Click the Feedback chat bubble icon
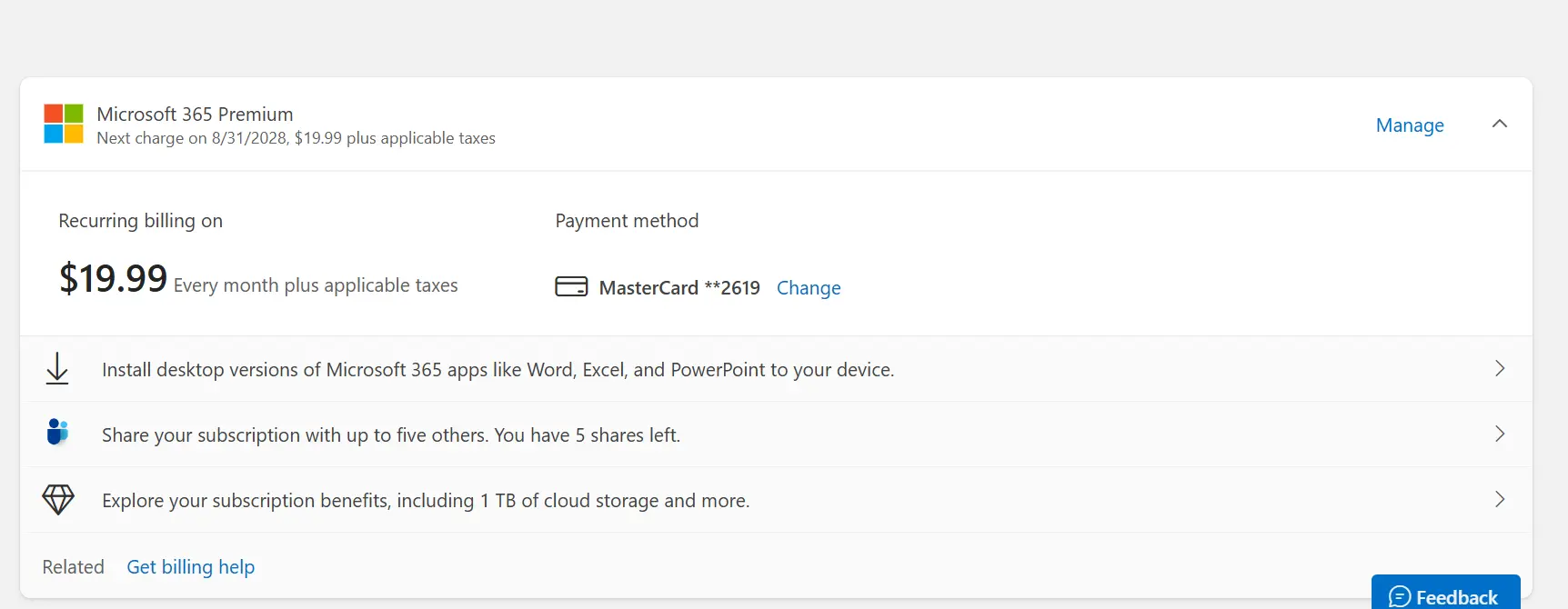1568x609 pixels. click(x=1400, y=597)
